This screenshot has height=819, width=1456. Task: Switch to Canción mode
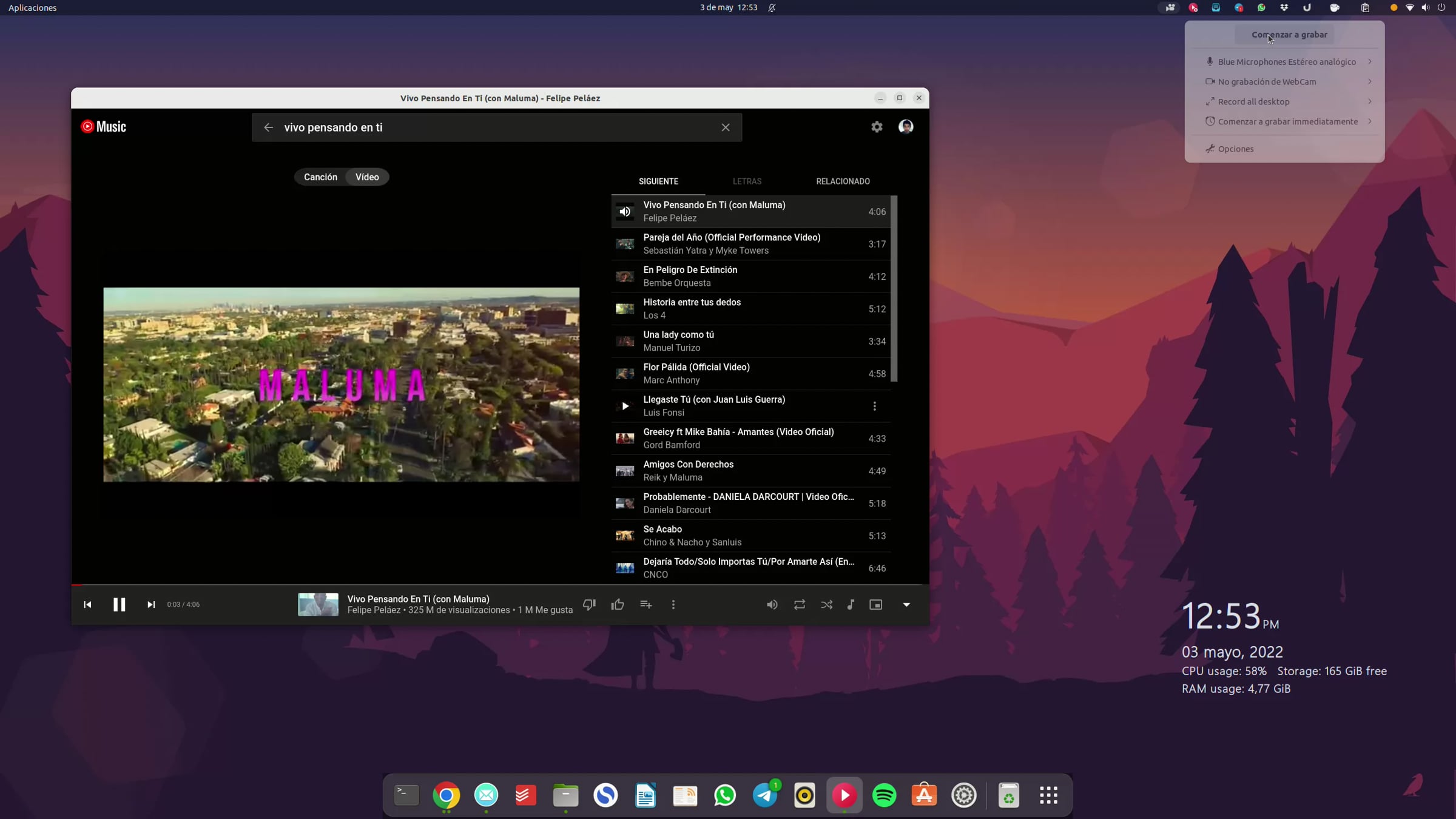[320, 177]
